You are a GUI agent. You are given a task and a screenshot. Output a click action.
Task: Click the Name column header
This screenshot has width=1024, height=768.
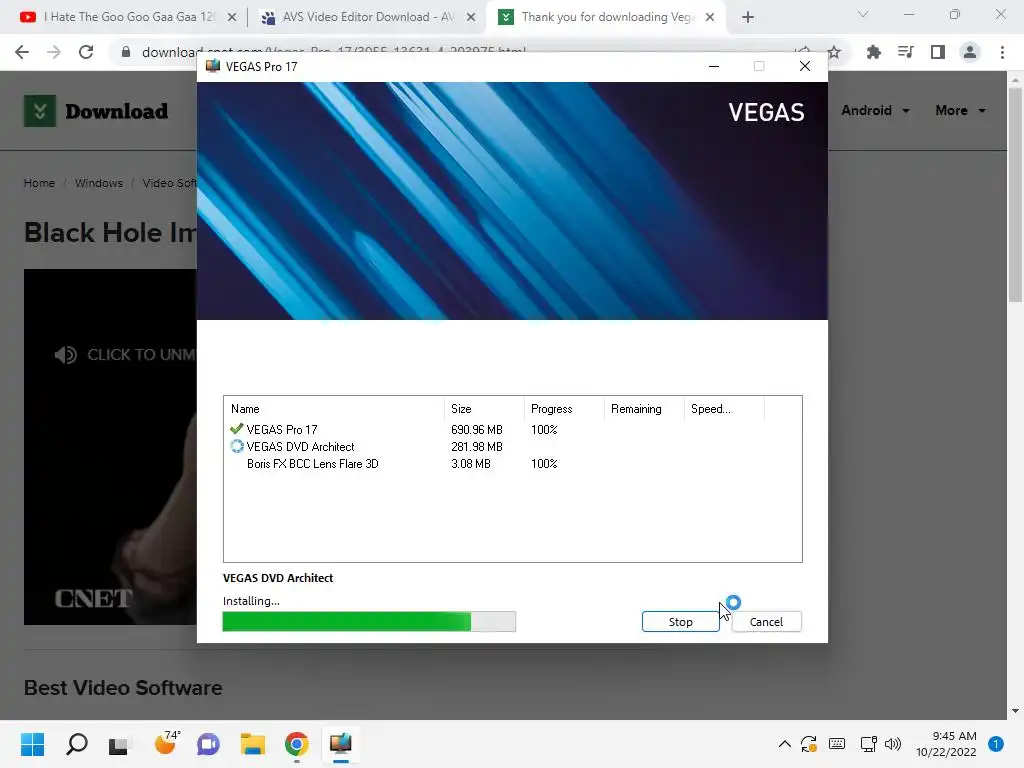pyautogui.click(x=334, y=409)
